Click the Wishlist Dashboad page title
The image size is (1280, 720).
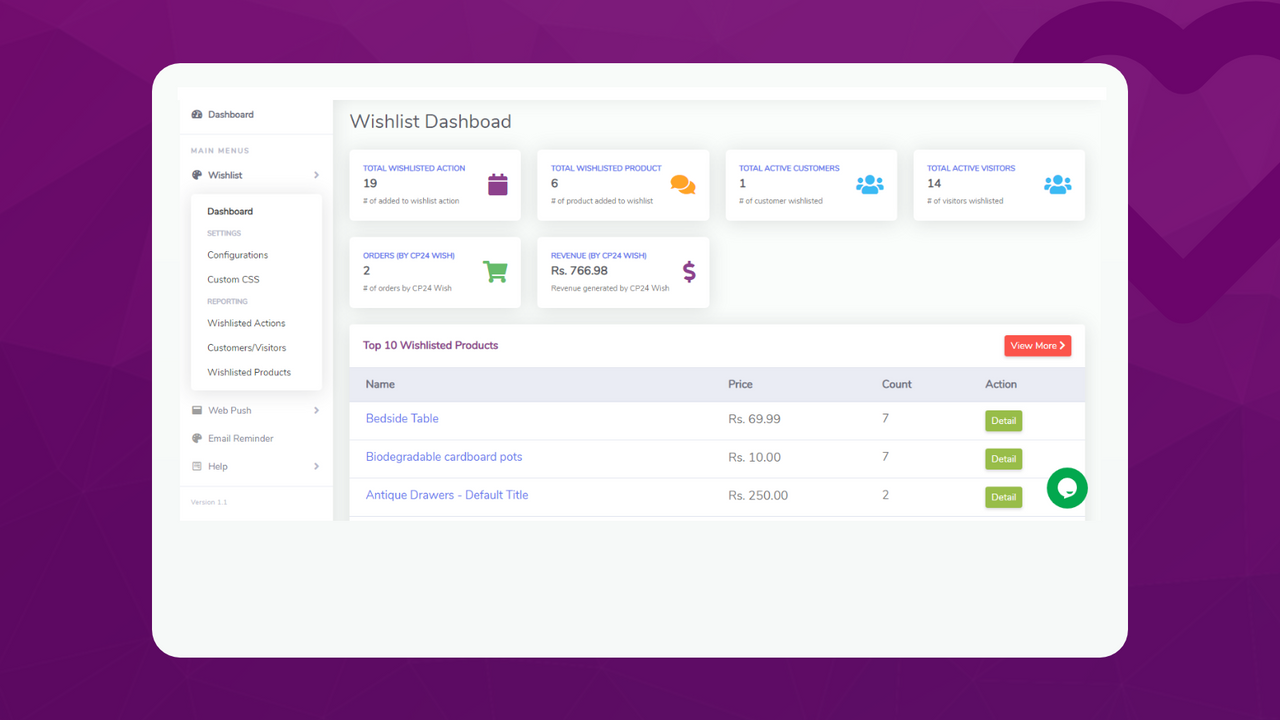click(430, 122)
